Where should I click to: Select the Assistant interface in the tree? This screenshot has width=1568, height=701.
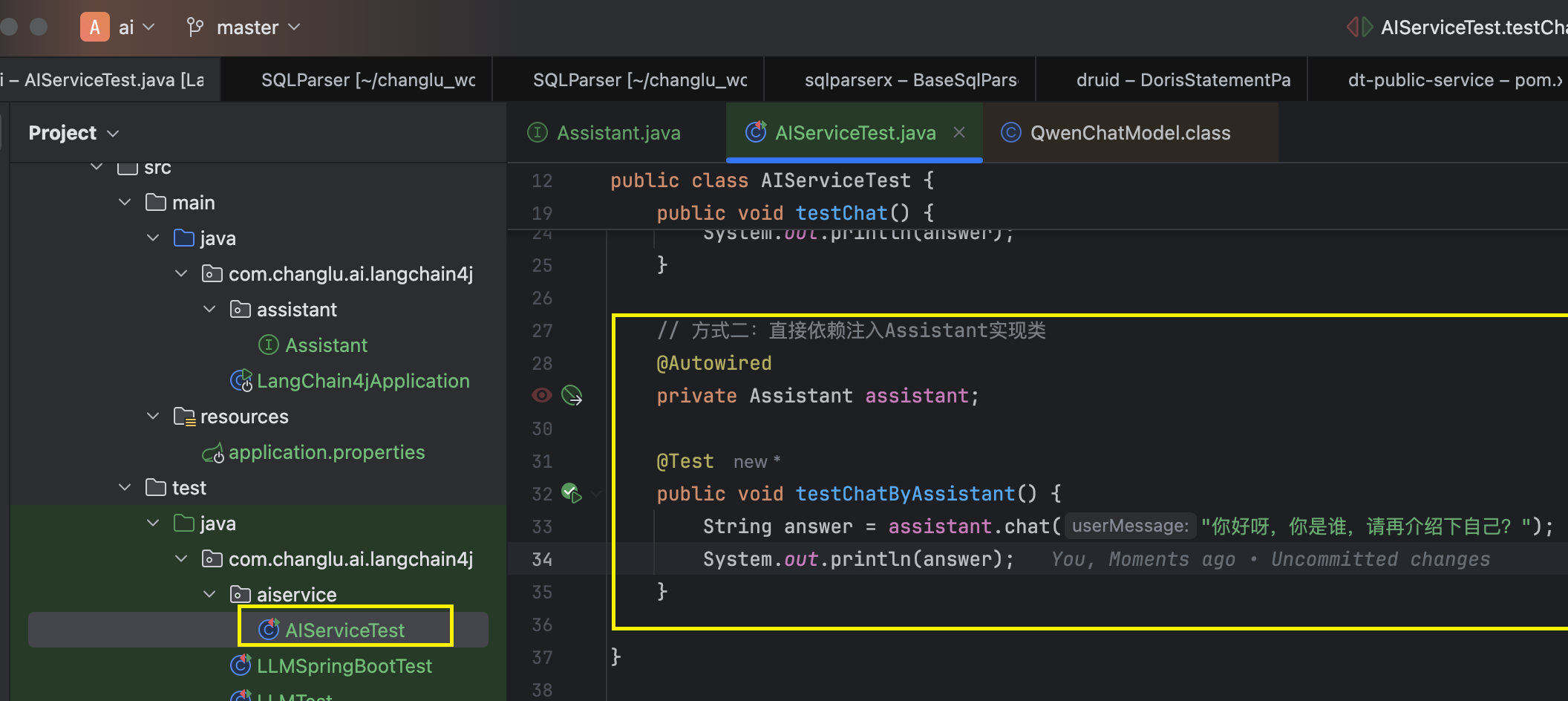click(x=326, y=345)
